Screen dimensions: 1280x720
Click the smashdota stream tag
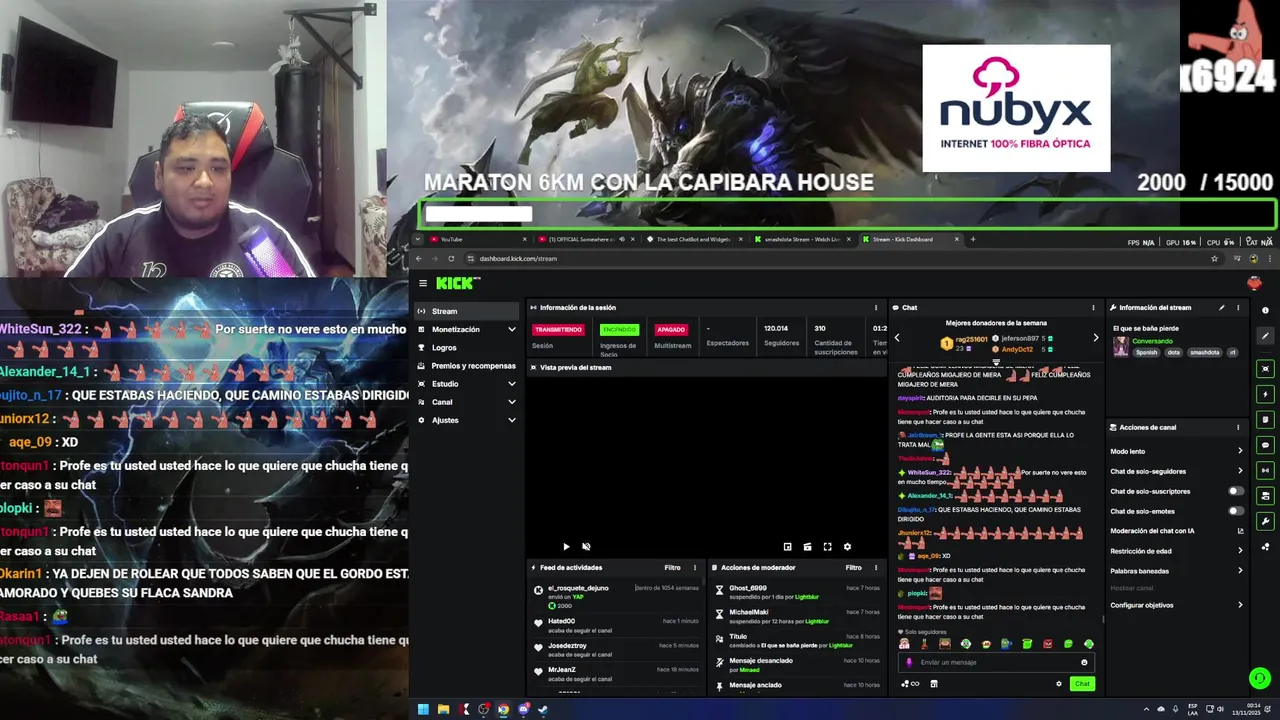coord(1205,352)
